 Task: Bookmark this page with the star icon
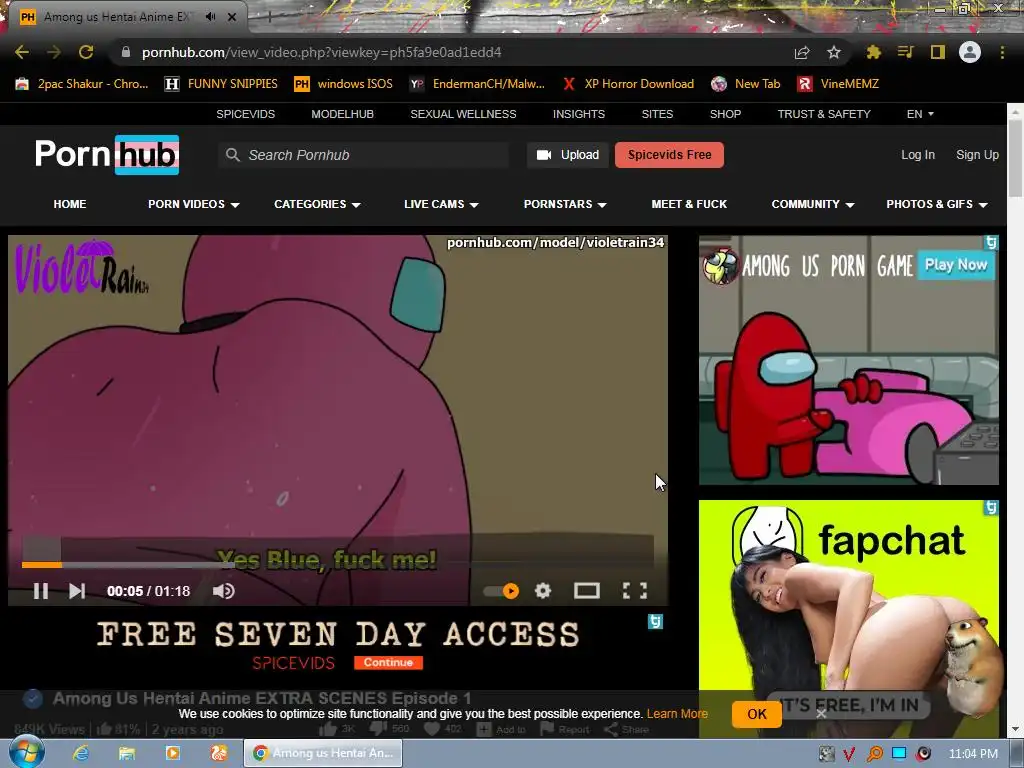point(834,52)
